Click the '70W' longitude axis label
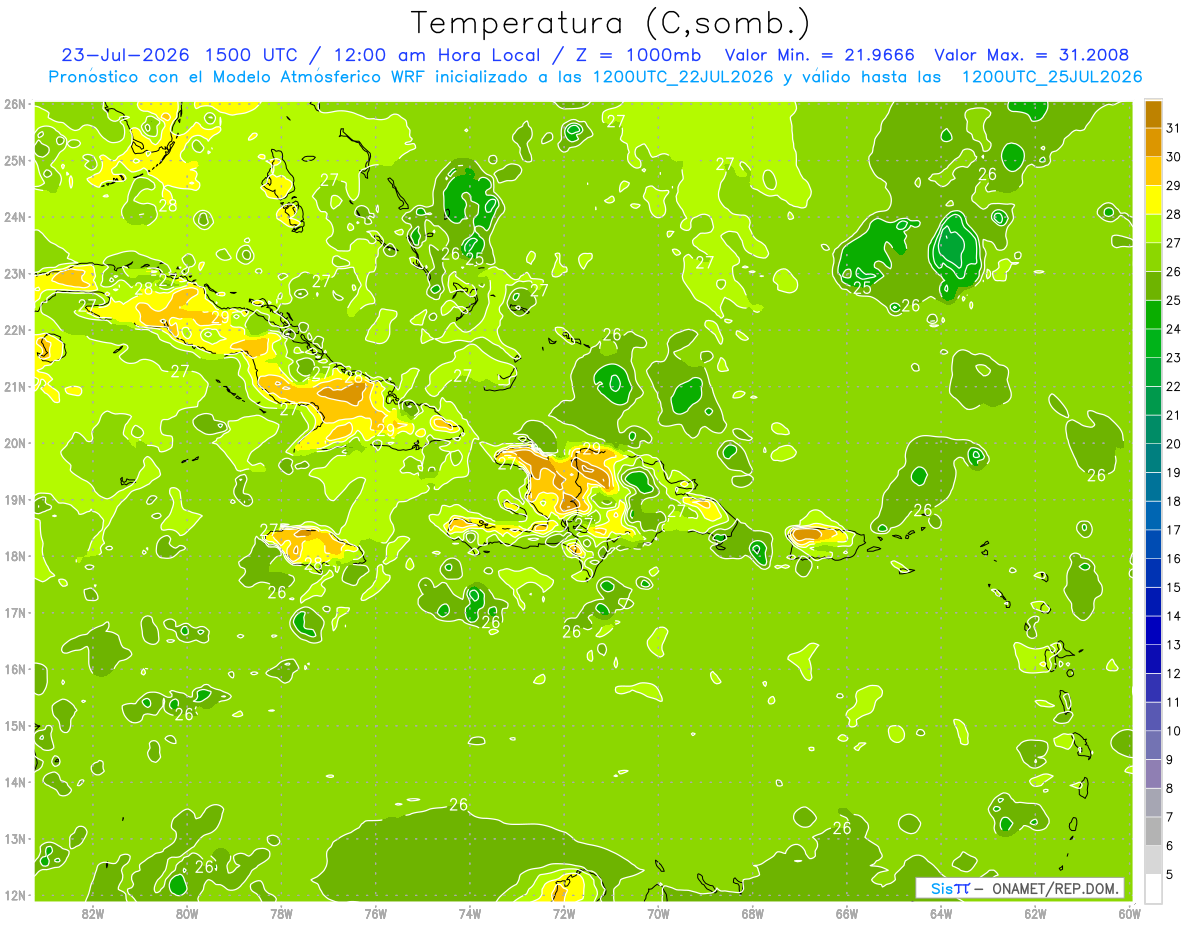 pos(658,913)
